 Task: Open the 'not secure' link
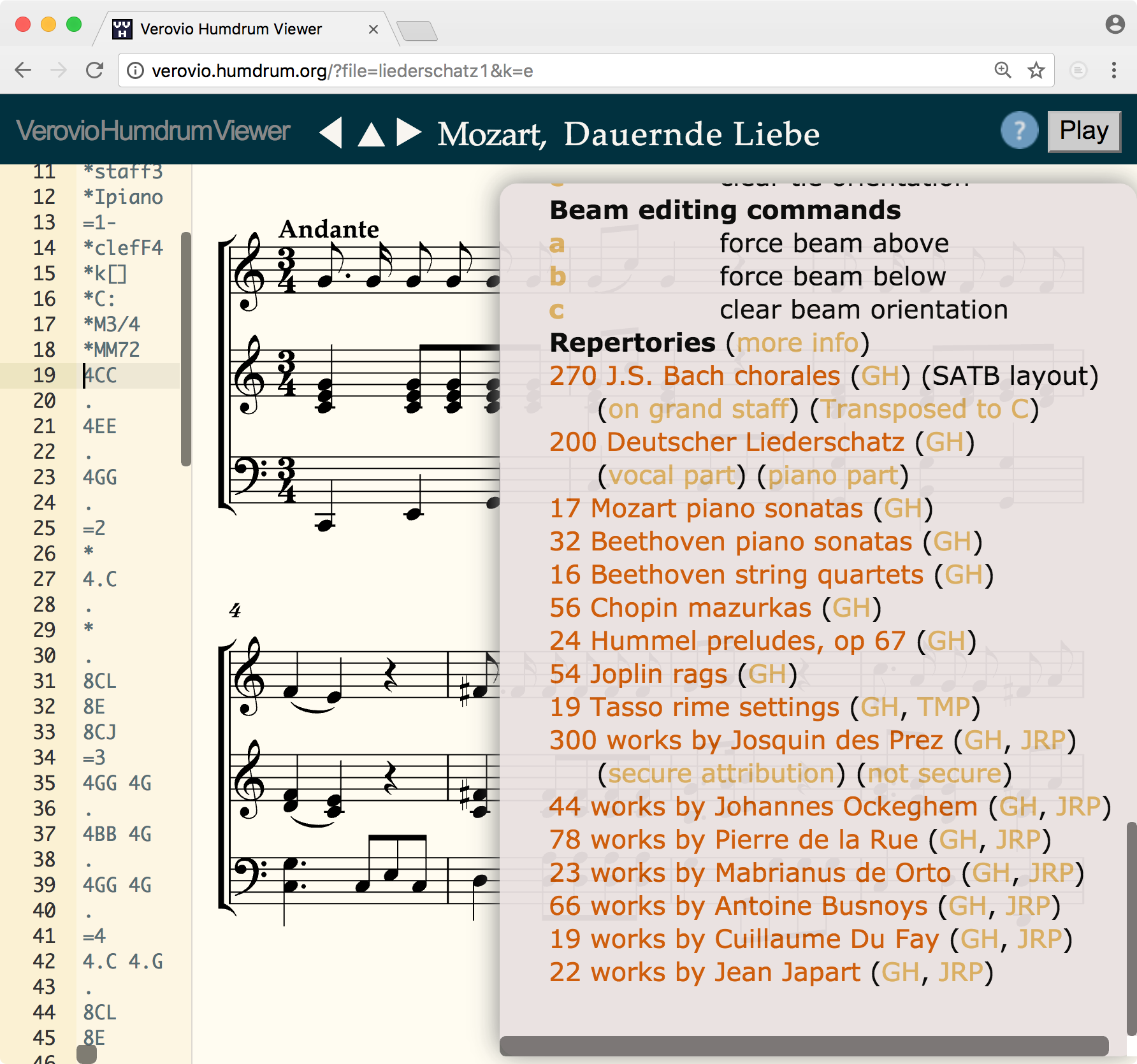click(x=934, y=773)
